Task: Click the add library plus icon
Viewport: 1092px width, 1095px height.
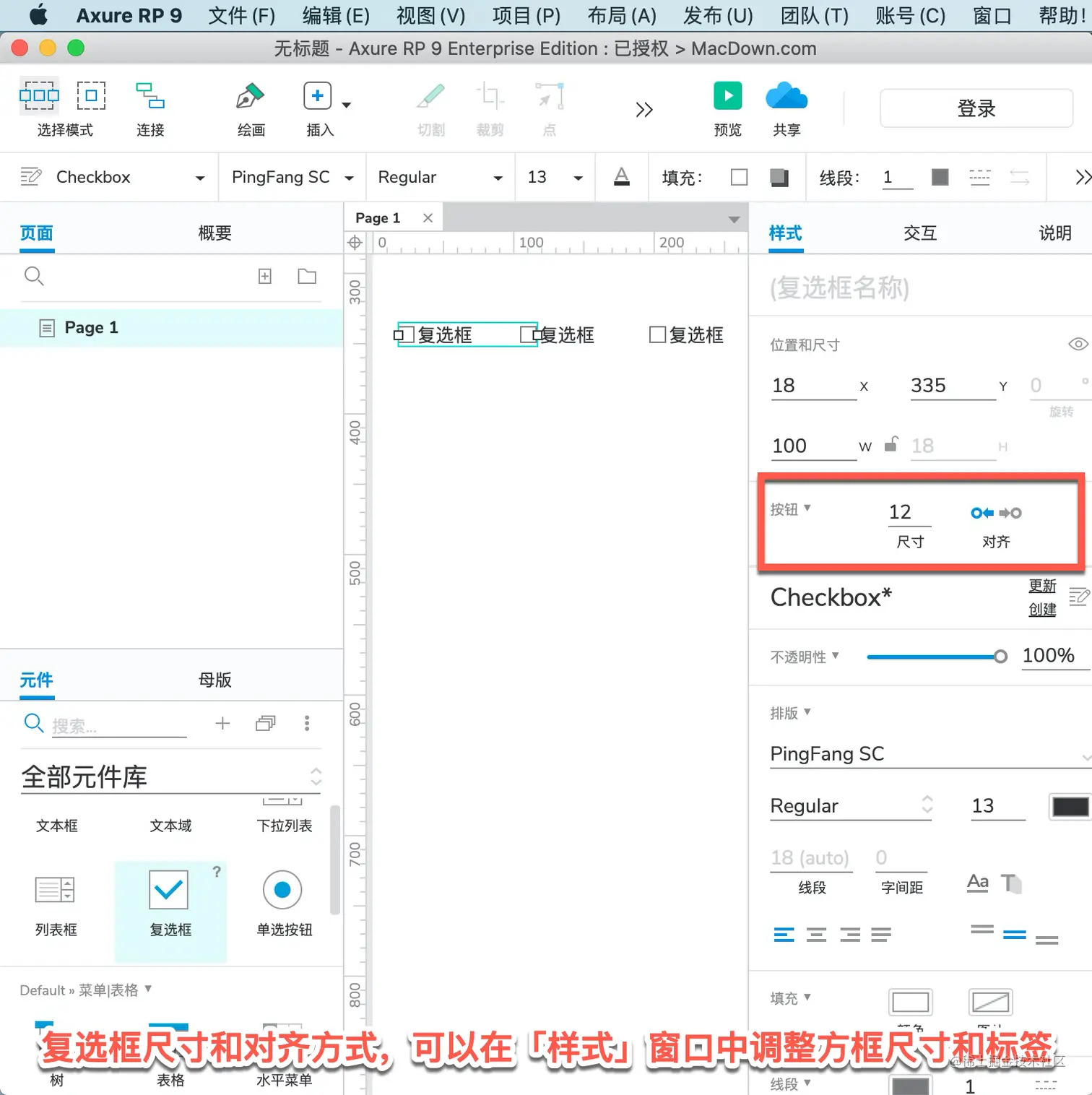Action: pos(222,723)
